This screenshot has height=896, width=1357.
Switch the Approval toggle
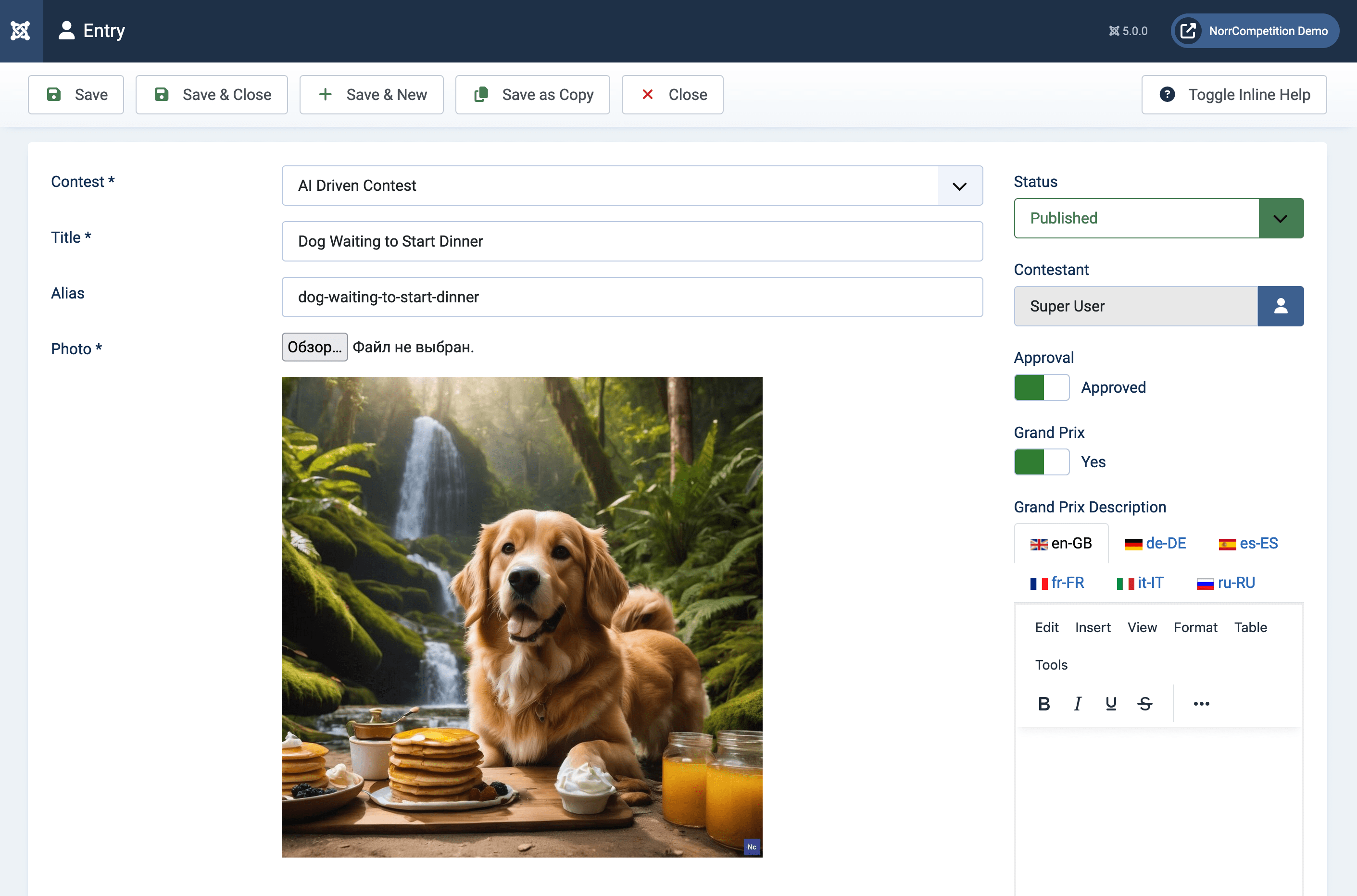(x=1042, y=387)
